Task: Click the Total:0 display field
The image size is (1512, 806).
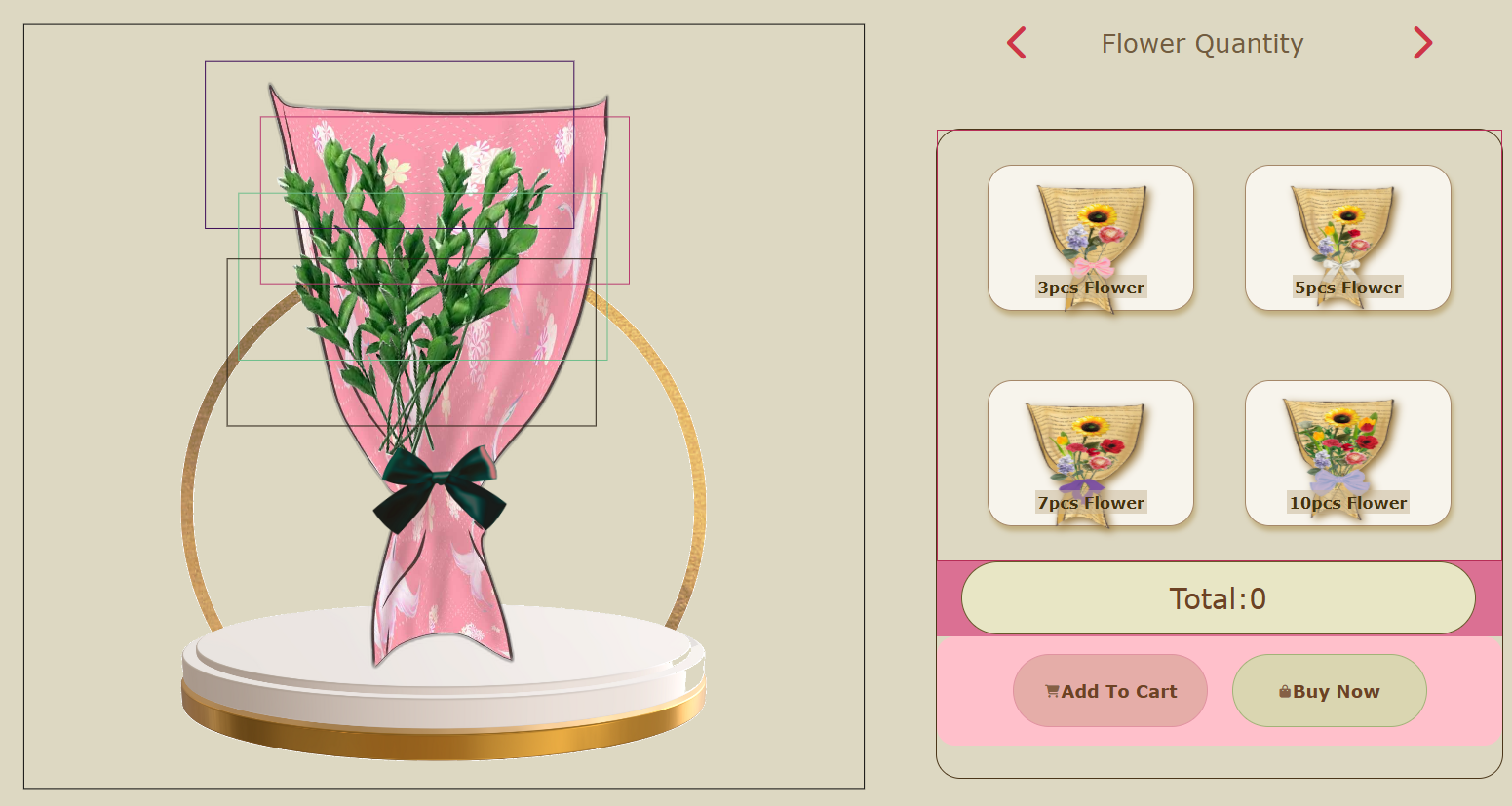Action: click(1219, 598)
